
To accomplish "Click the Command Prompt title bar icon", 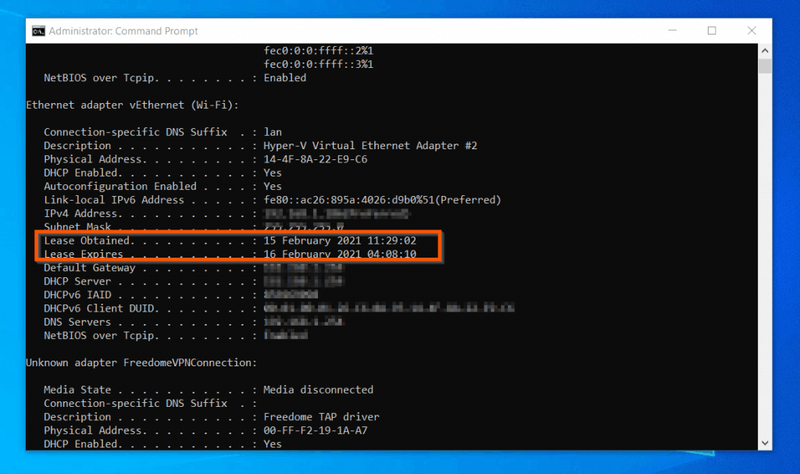I will (38, 31).
